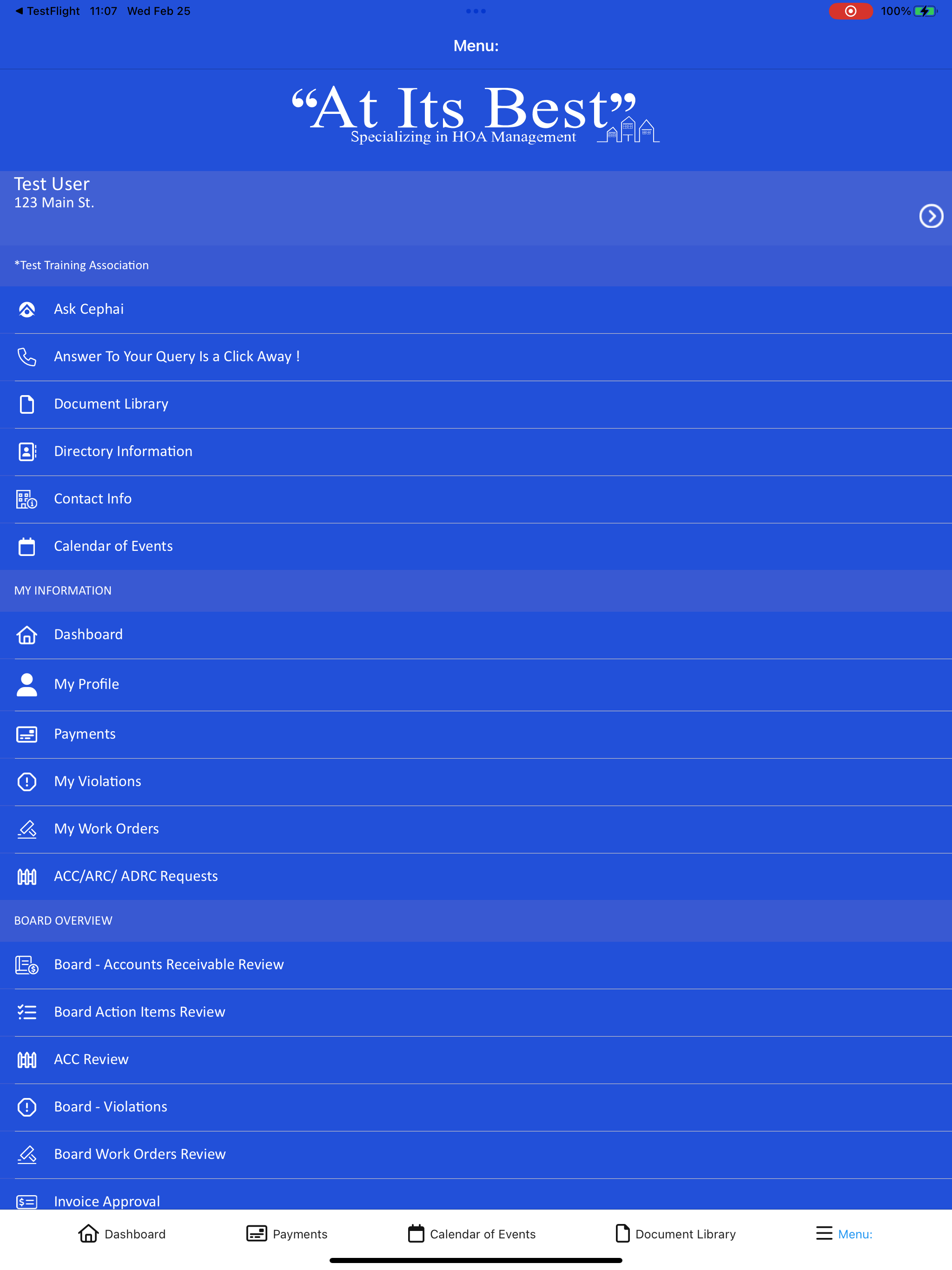Tap the Ask Cephai icon
This screenshot has width=952, height=1270.
26,310
